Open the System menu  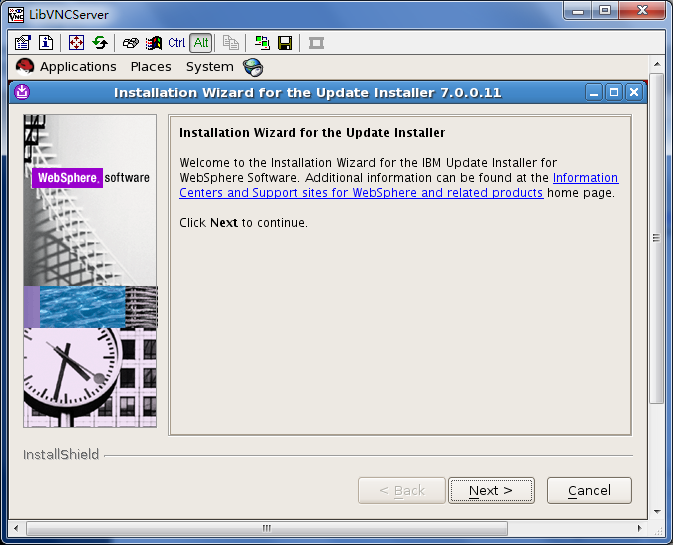click(210, 67)
